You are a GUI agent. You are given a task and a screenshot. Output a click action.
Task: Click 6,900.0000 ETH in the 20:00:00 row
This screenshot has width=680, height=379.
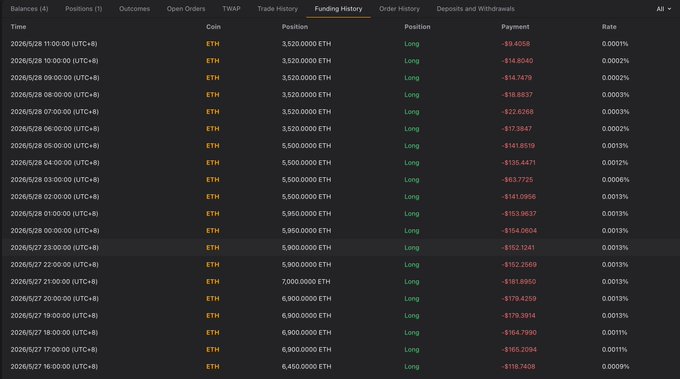[307, 298]
